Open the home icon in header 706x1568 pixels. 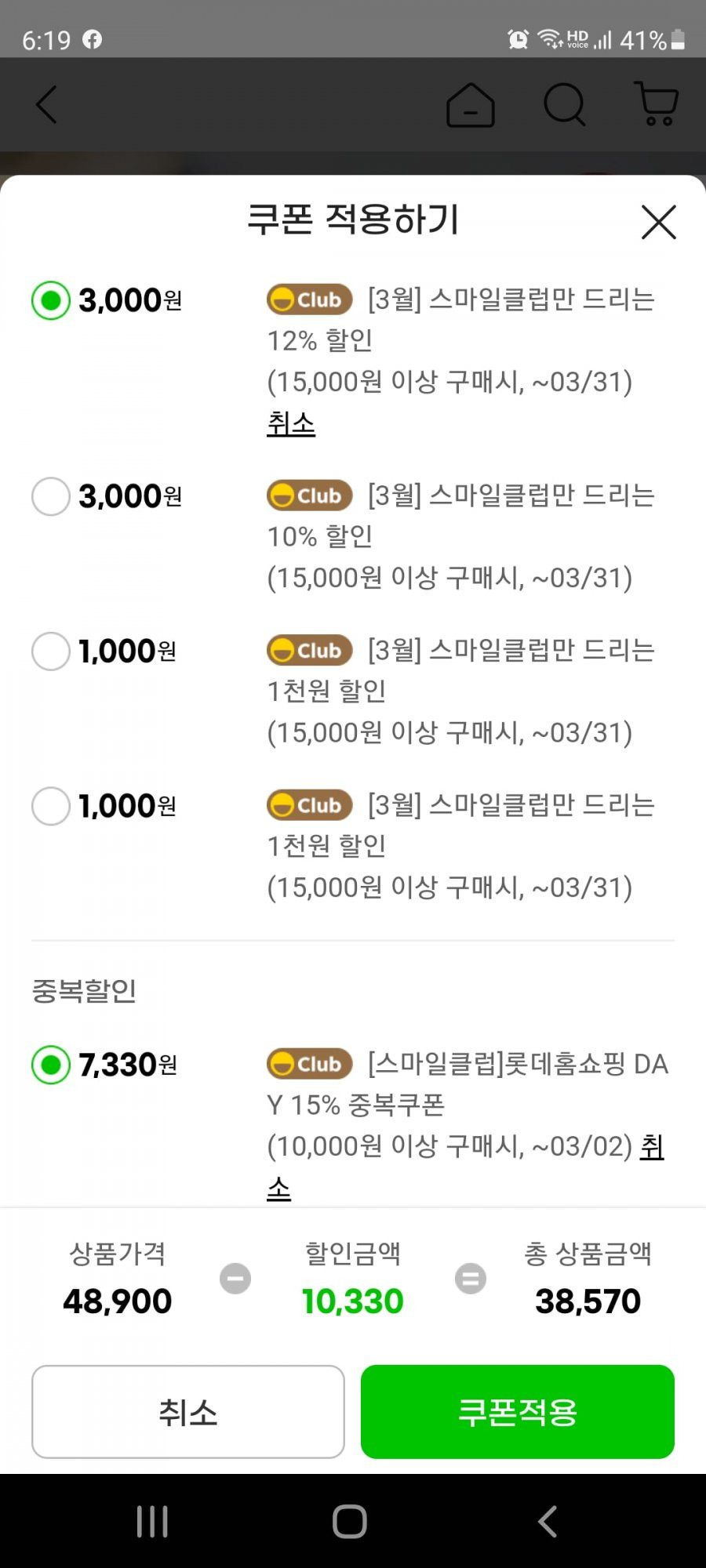471,104
